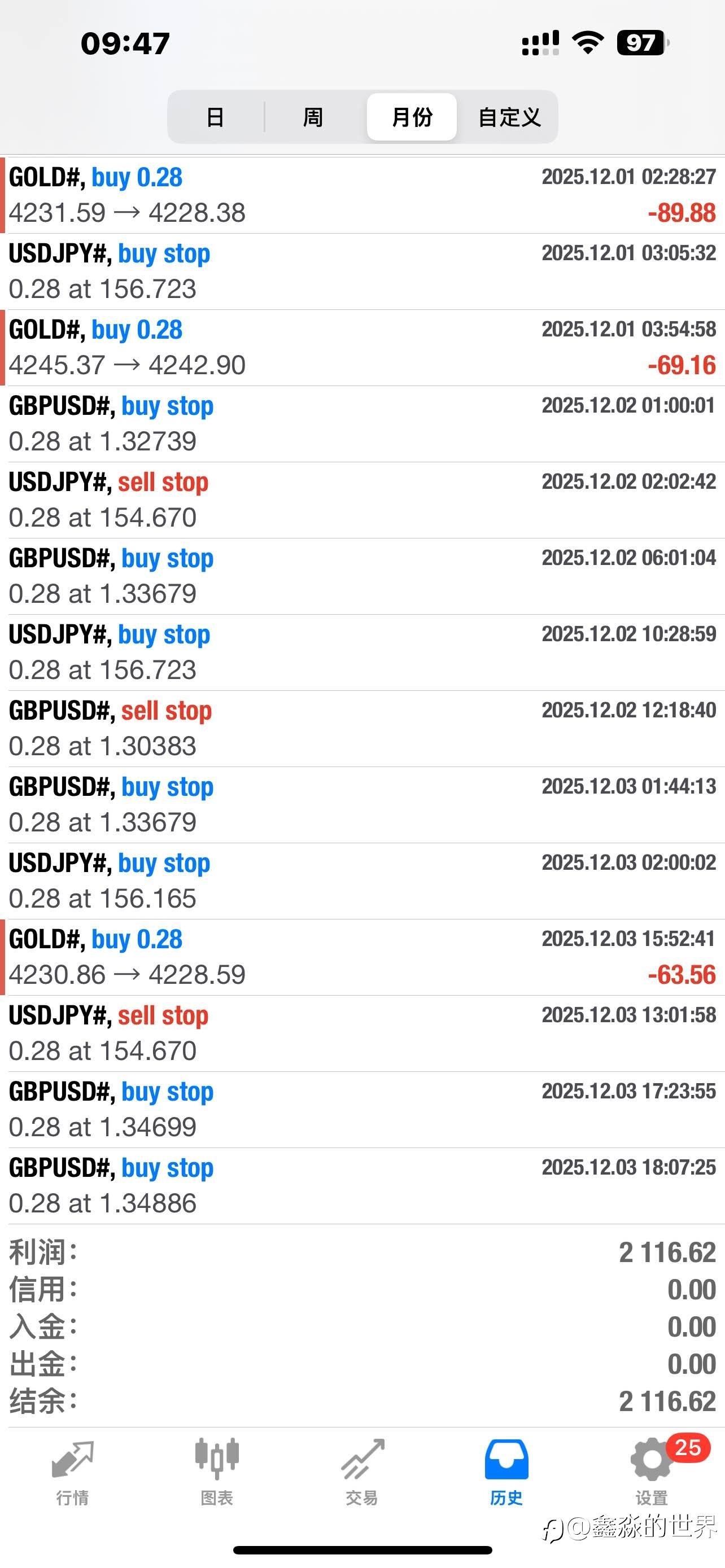Open USDJPY# sell stop order dated 2025.12.02
This screenshot has height=1568, width=725.
click(362, 500)
